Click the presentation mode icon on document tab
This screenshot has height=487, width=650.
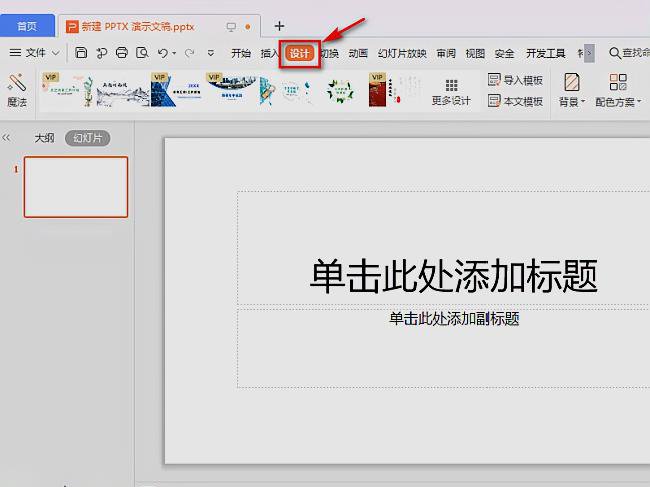[x=231, y=27]
